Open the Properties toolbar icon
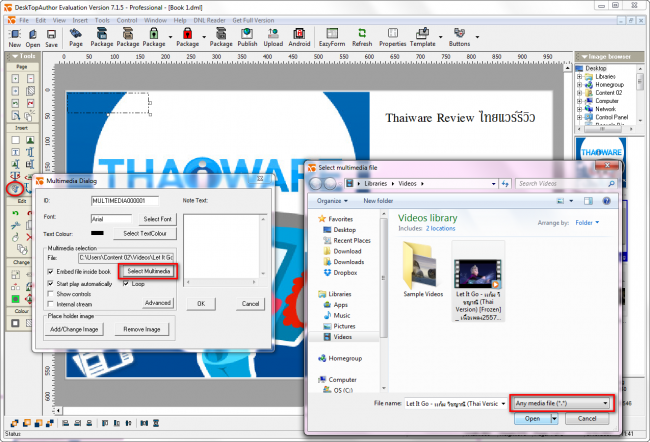 393,37
